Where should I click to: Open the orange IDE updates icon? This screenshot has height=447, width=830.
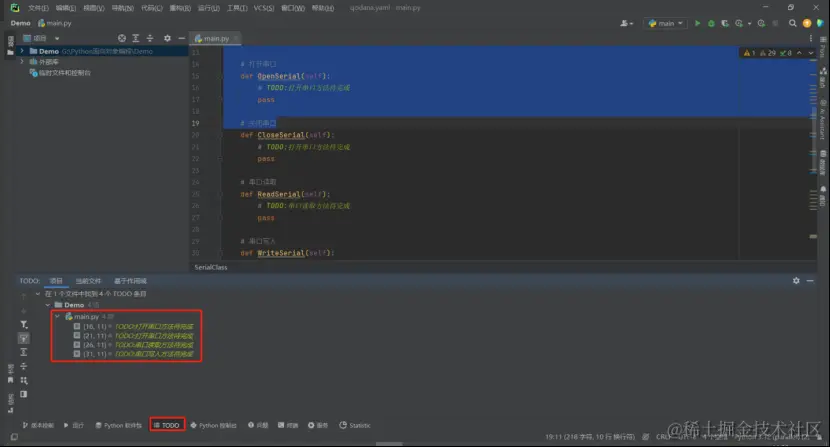point(807,23)
